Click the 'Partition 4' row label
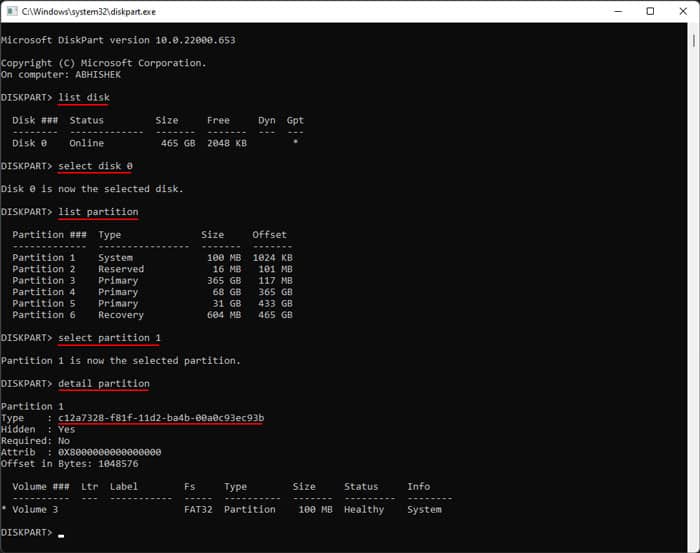Viewport: 700px width, 553px height. point(44,292)
